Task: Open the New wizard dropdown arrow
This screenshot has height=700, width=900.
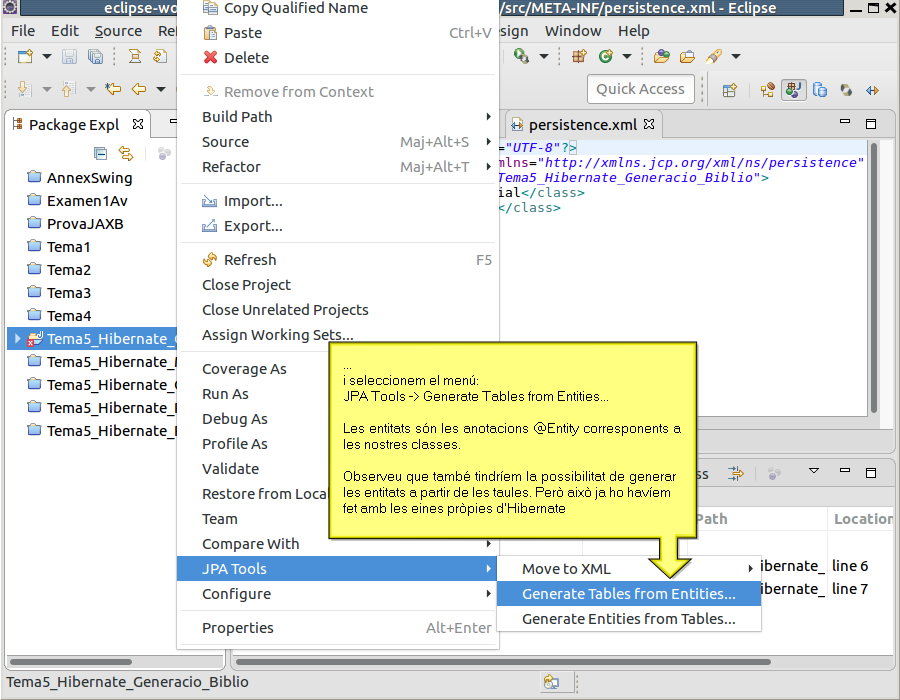Action: pyautogui.click(x=47, y=56)
